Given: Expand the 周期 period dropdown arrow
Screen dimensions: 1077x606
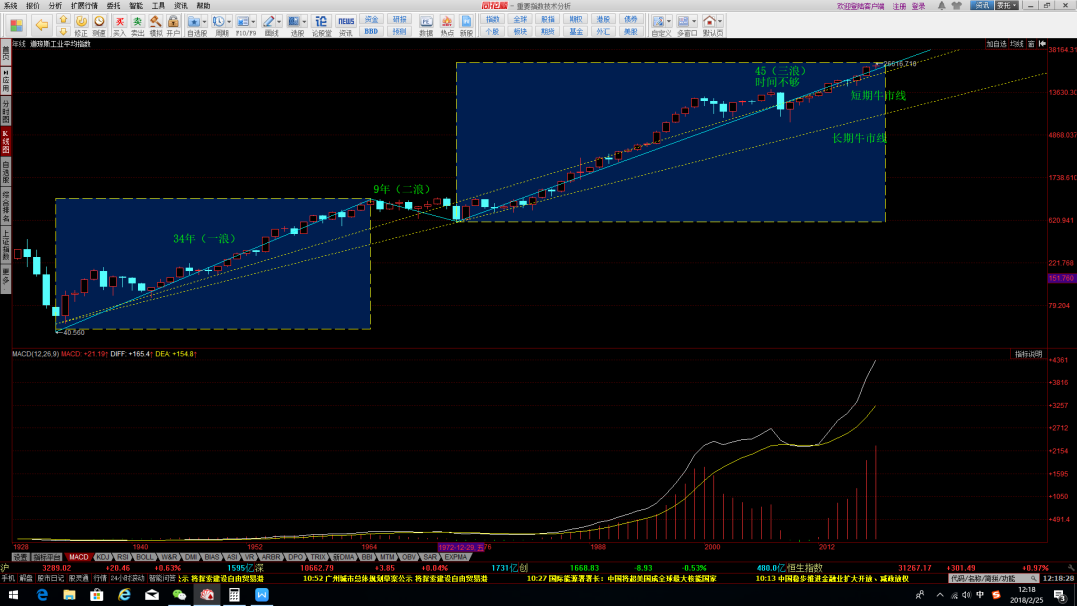Looking at the screenshot, I should coord(229,21).
